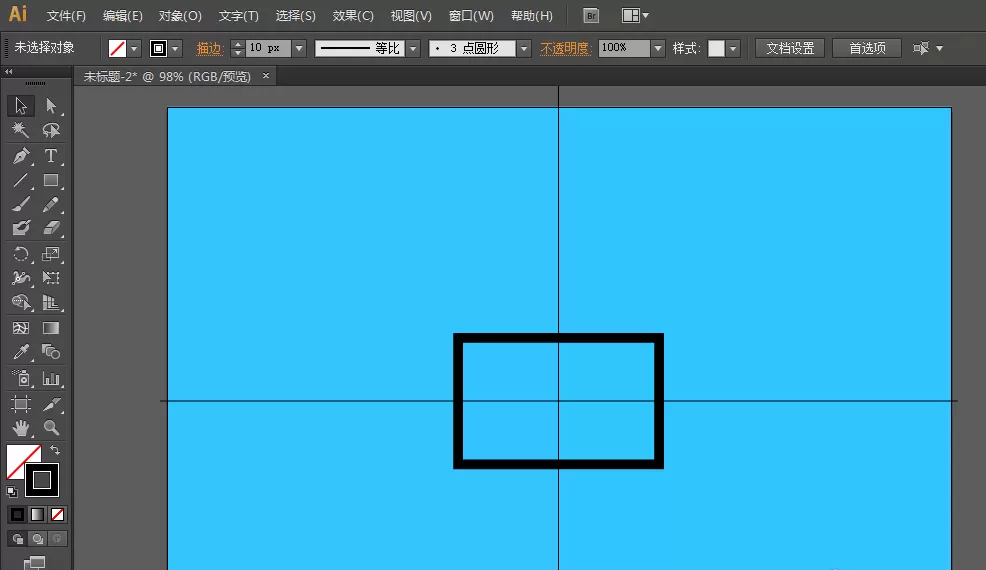The width and height of the screenshot is (986, 570).
Task: Open the opacity 100% dropdown arrow
Action: pyautogui.click(x=658, y=48)
